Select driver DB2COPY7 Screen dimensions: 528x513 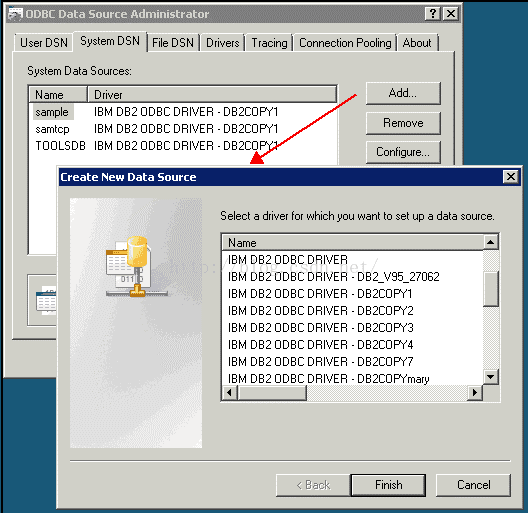(353, 362)
